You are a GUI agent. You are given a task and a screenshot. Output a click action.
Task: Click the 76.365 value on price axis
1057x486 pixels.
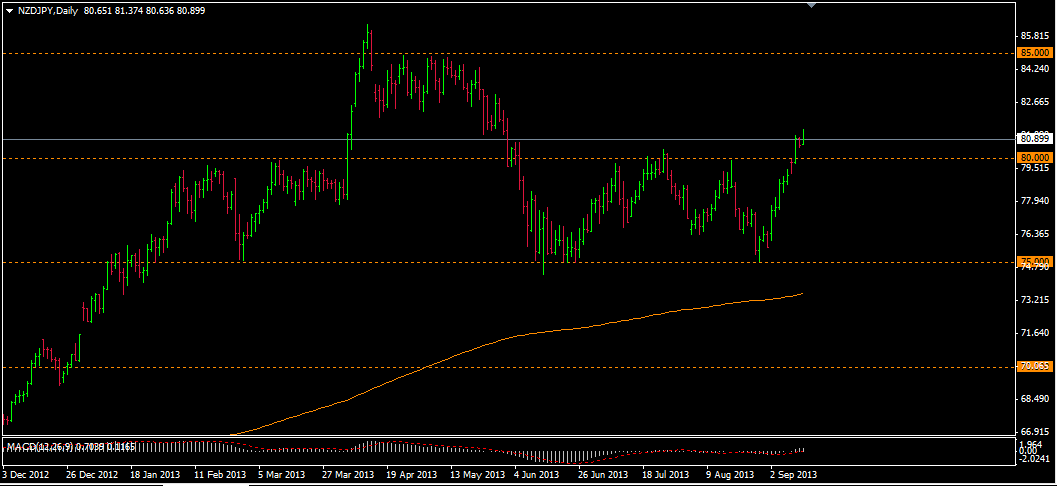(x=1035, y=234)
